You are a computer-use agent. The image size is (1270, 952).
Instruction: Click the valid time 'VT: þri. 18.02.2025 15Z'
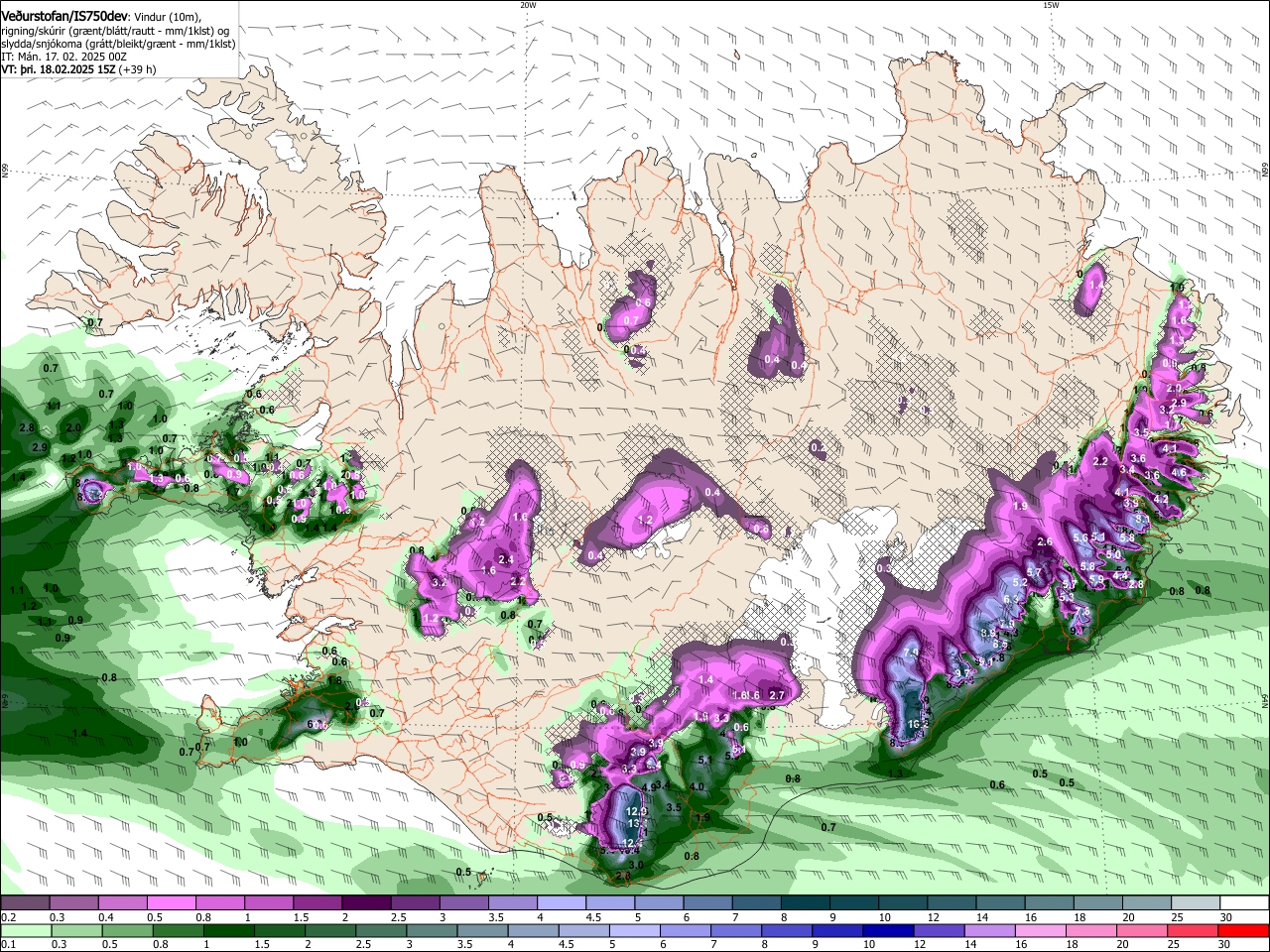pos(59,69)
